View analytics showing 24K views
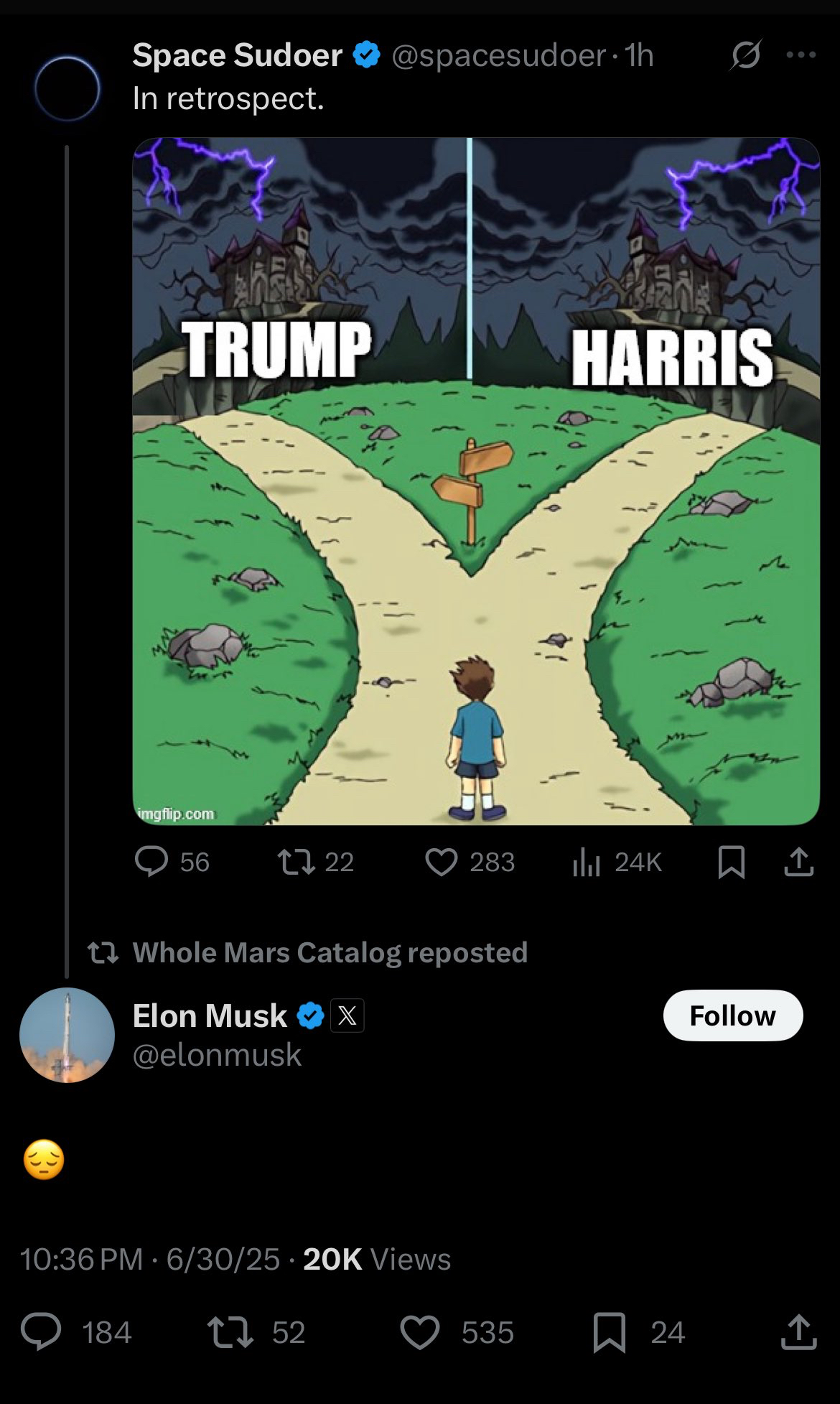This screenshot has height=1404, width=840. tap(587, 861)
